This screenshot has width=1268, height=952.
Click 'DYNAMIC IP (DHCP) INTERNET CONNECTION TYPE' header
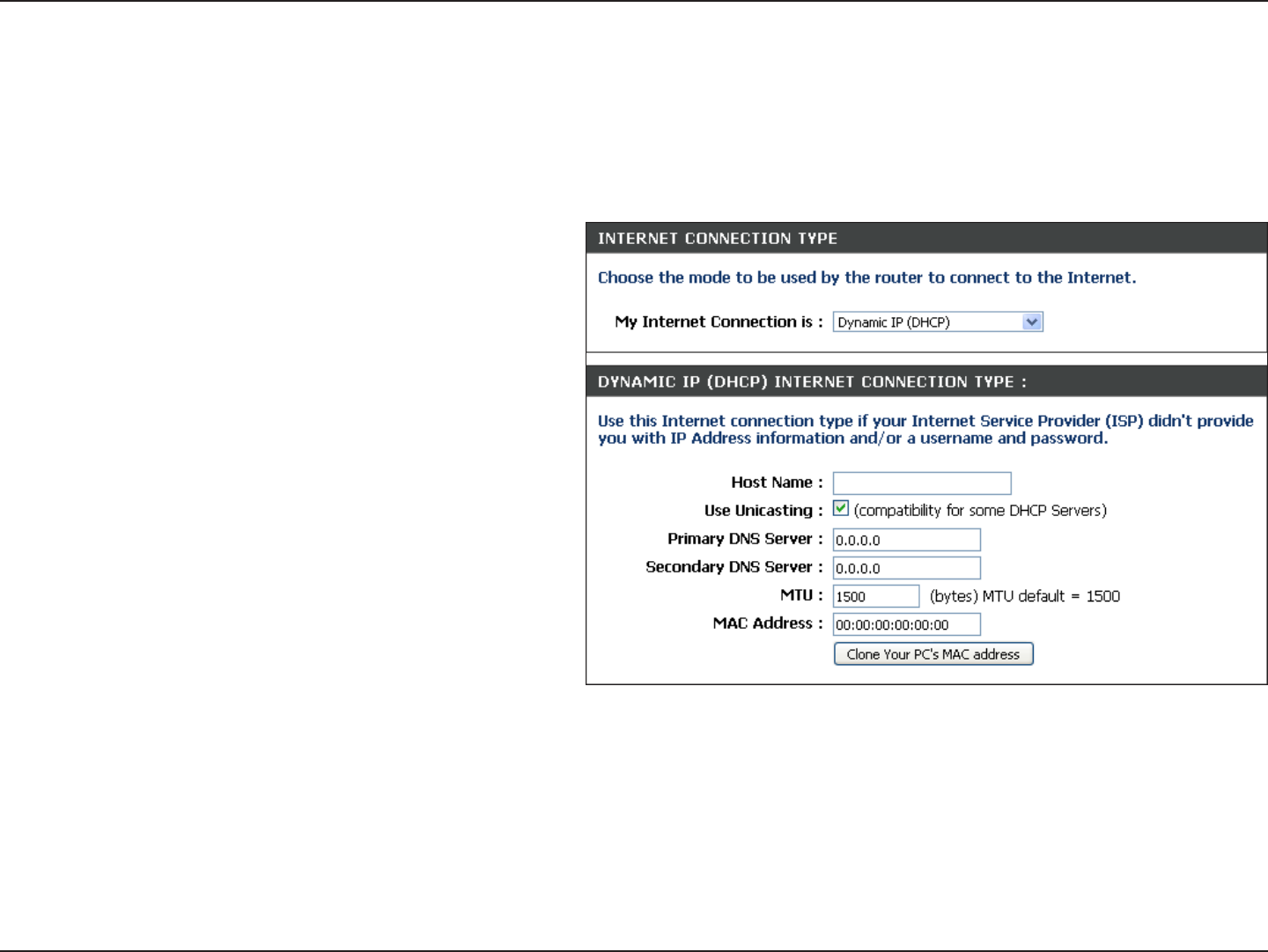[x=812, y=382]
